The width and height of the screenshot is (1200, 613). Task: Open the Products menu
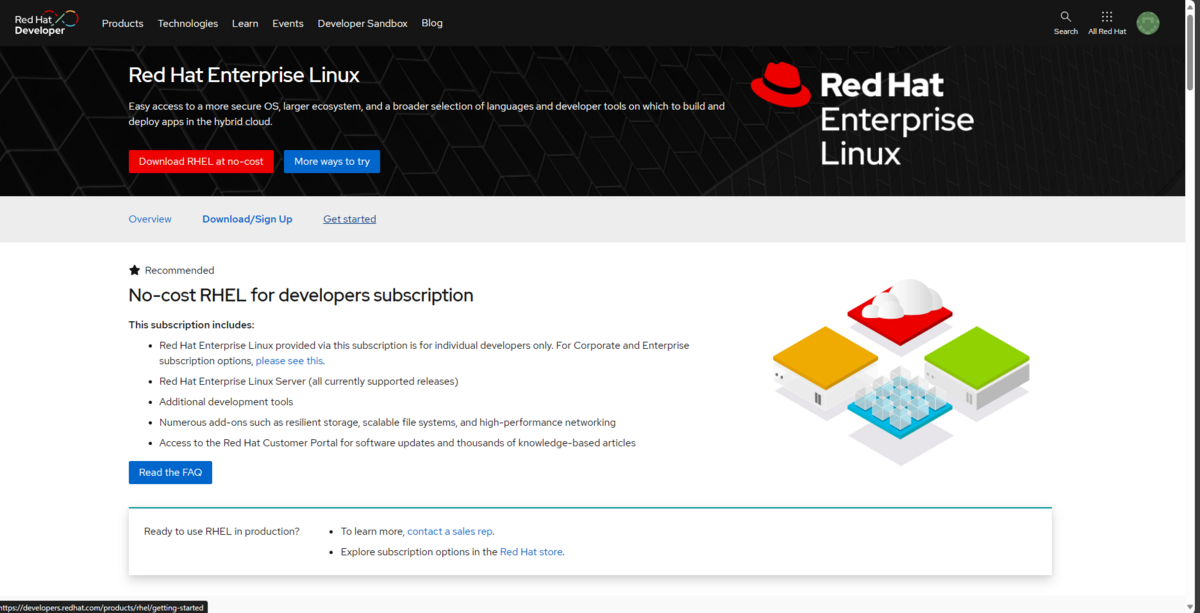tap(122, 23)
